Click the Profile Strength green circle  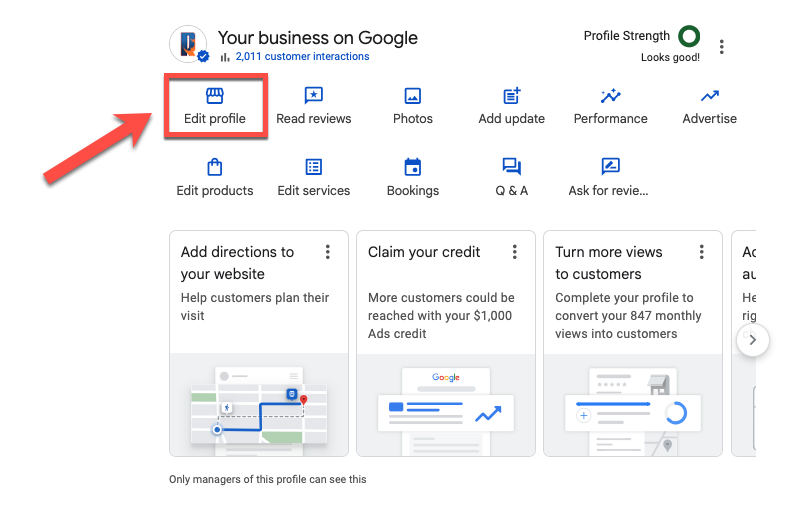689,36
